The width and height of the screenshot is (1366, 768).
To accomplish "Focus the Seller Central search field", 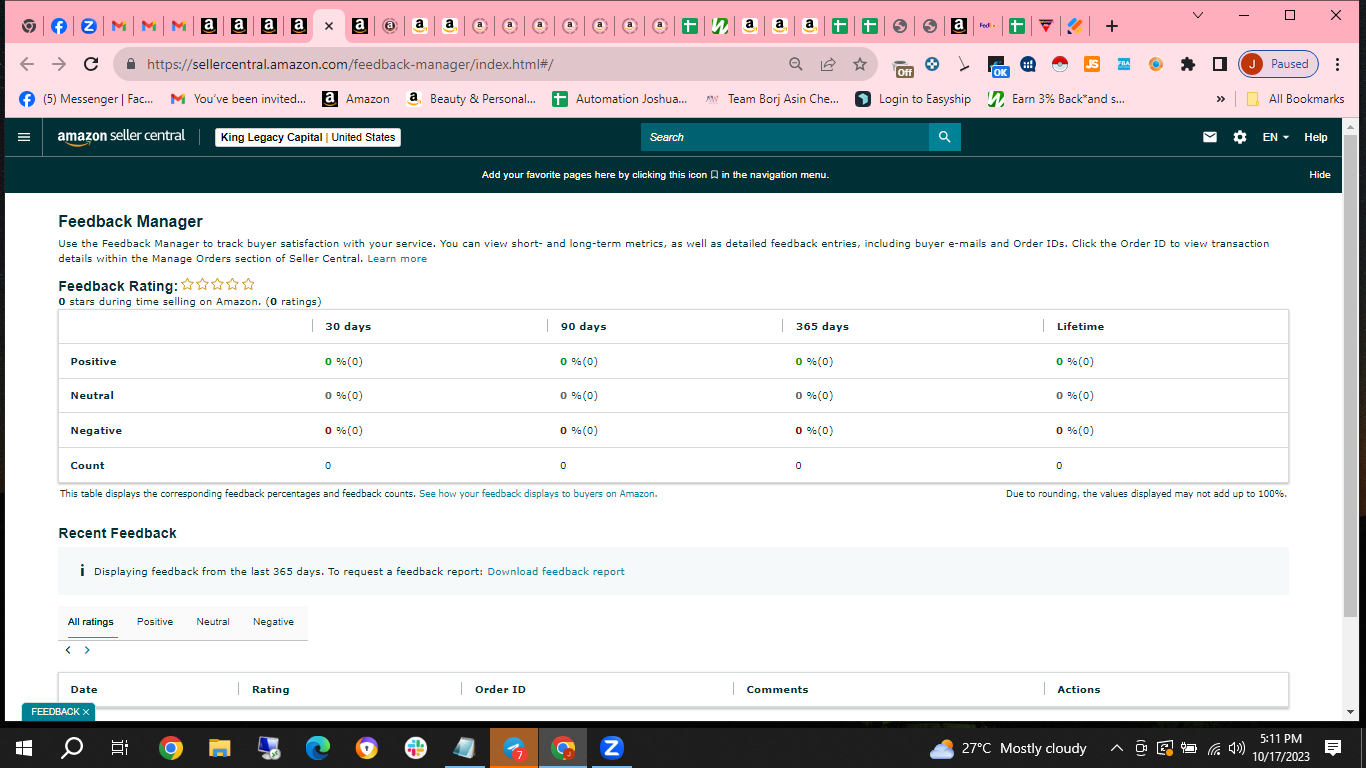I will coord(785,137).
